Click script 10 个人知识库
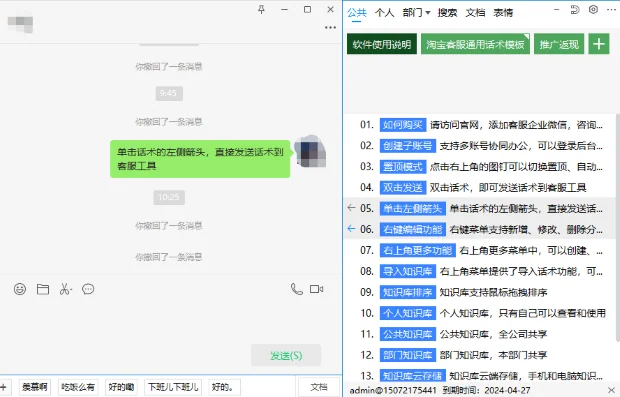Image resolution: width=620 pixels, height=397 pixels. (x=481, y=313)
